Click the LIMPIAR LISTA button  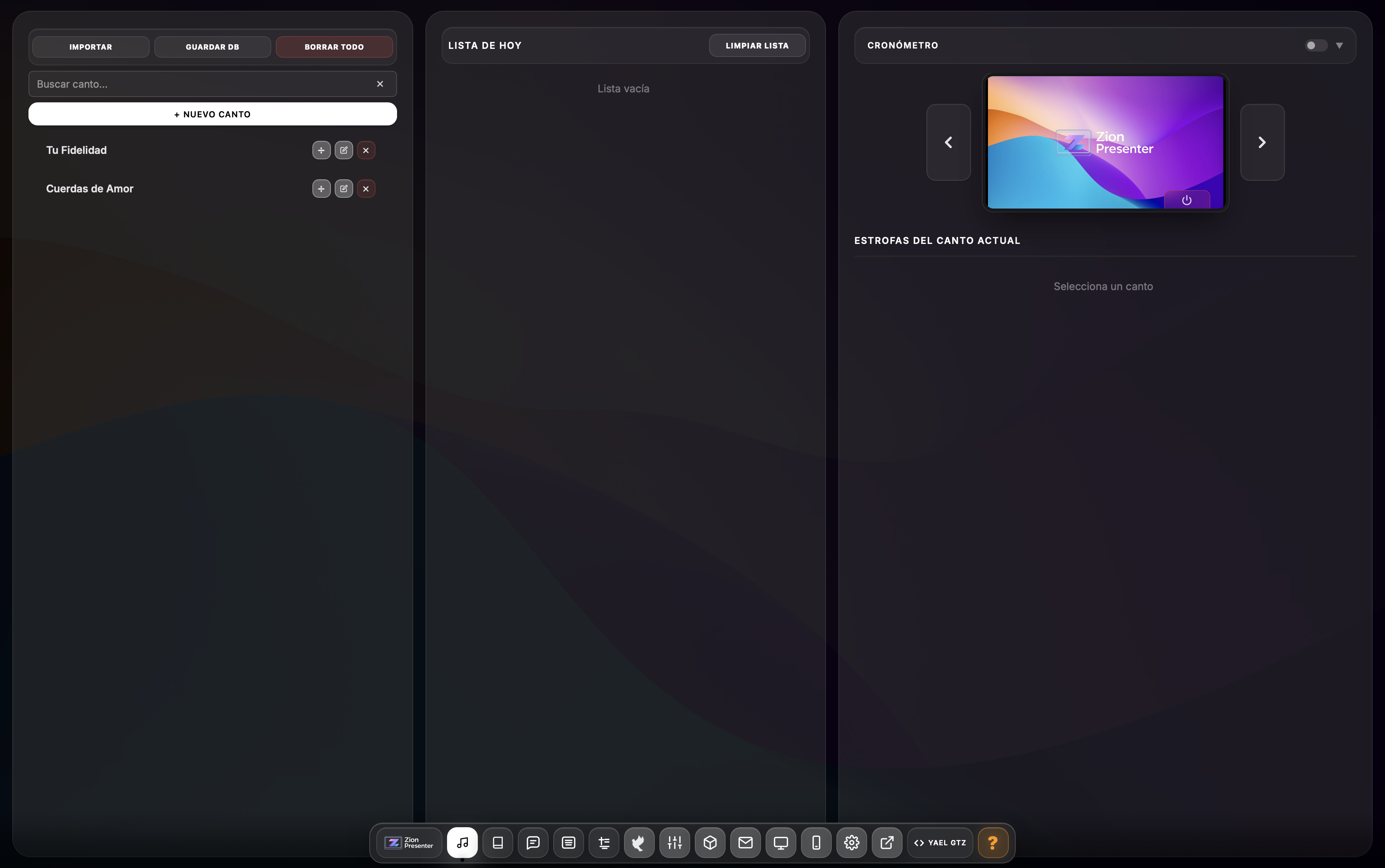757,45
